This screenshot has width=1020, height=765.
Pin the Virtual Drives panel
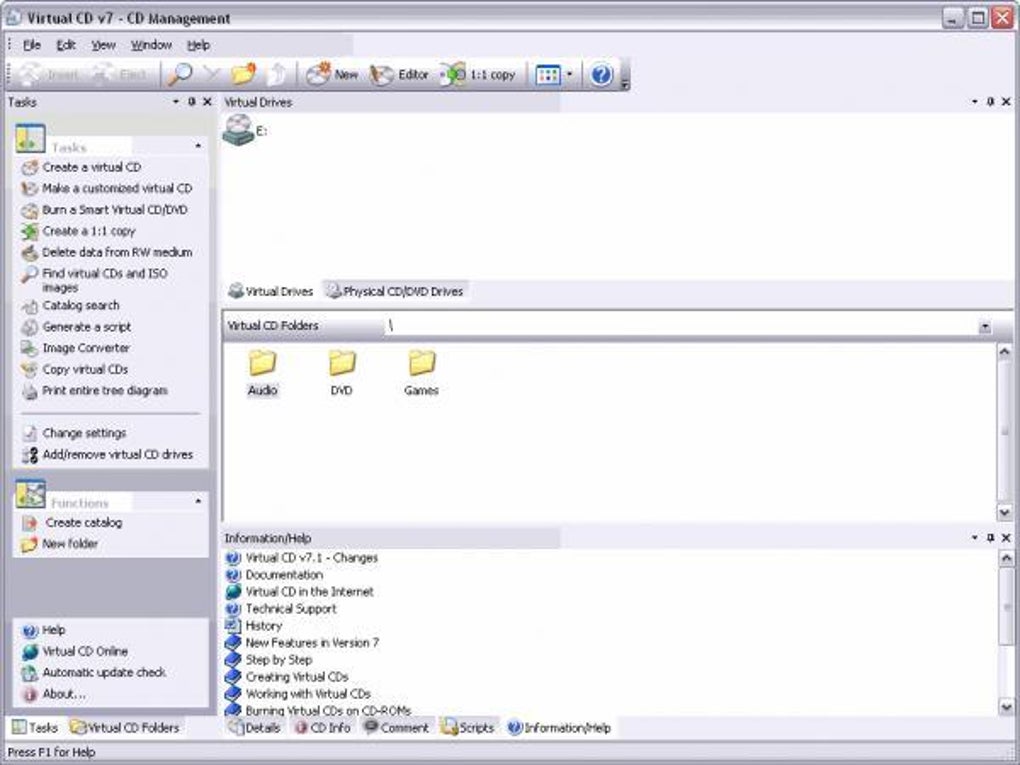point(990,101)
